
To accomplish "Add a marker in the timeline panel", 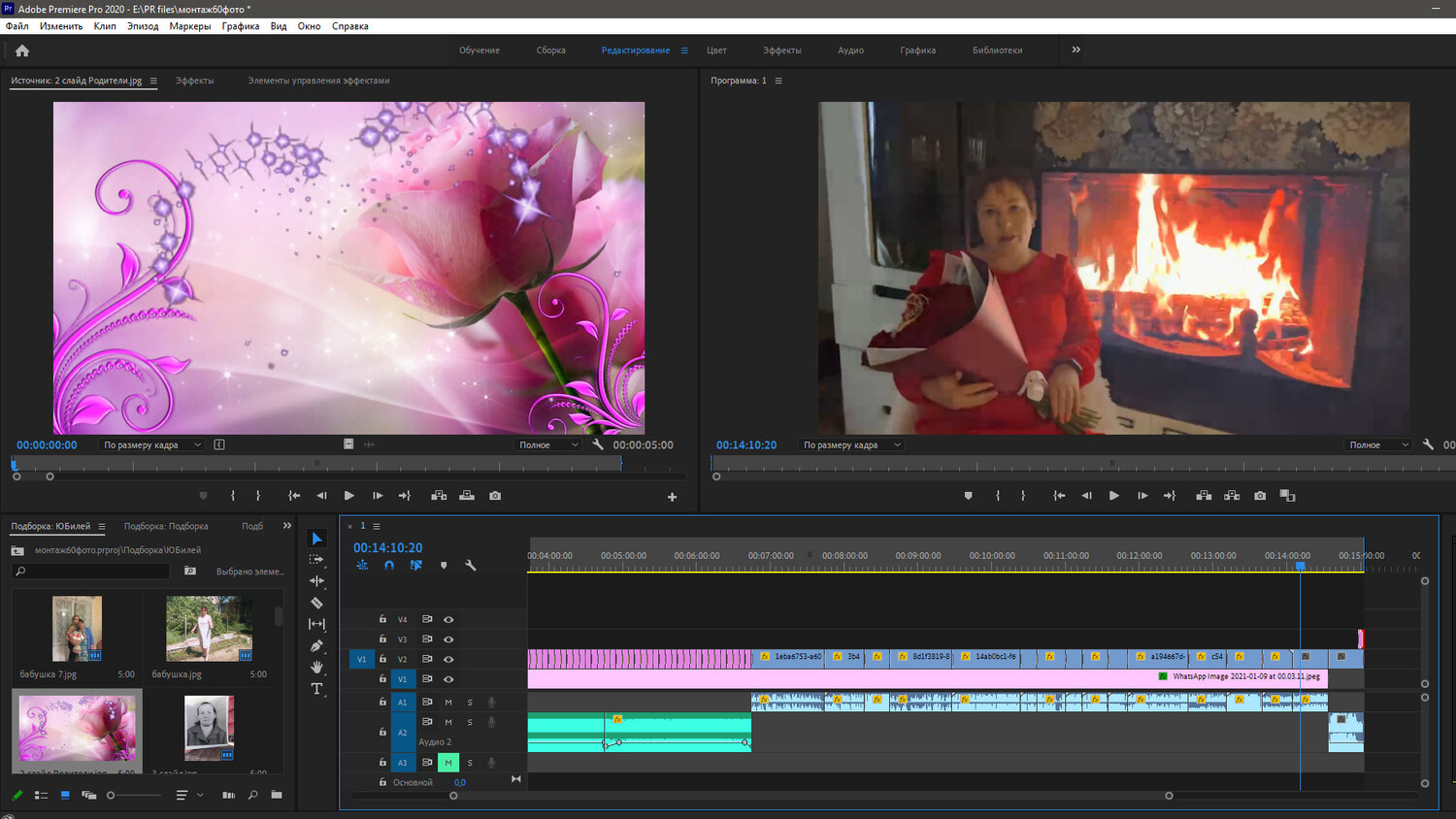I will 444,565.
